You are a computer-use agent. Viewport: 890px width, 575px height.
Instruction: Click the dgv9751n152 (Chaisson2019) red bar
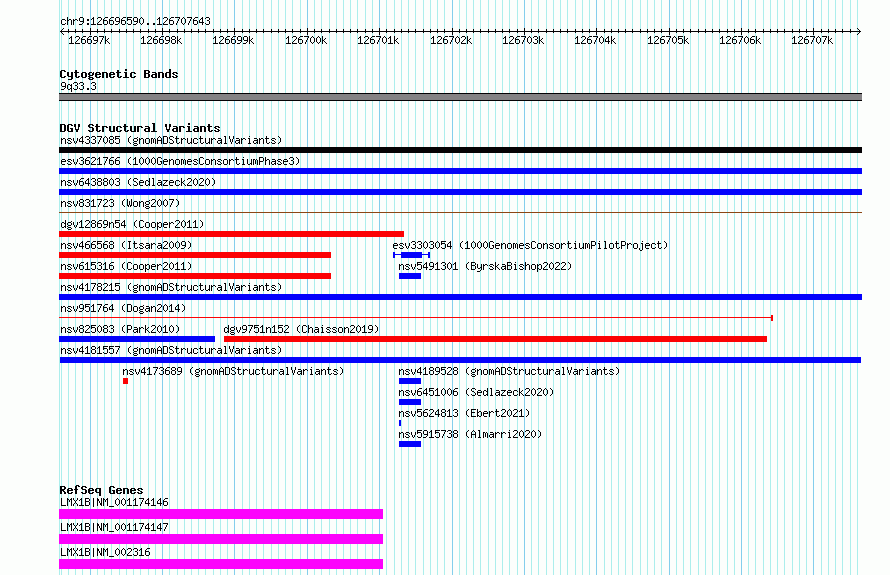click(x=496, y=339)
